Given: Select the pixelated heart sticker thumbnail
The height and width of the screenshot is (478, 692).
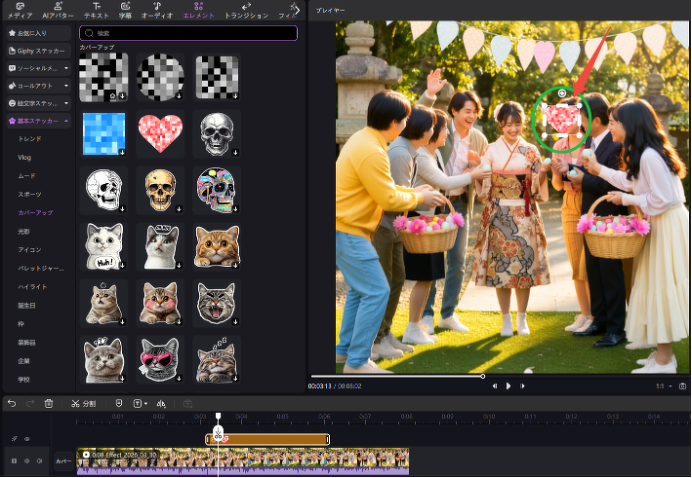Looking at the screenshot, I should point(160,133).
